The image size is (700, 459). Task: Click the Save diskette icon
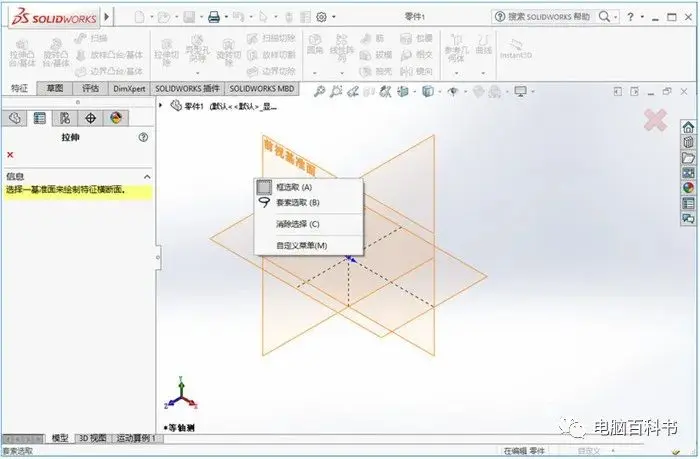[189, 17]
